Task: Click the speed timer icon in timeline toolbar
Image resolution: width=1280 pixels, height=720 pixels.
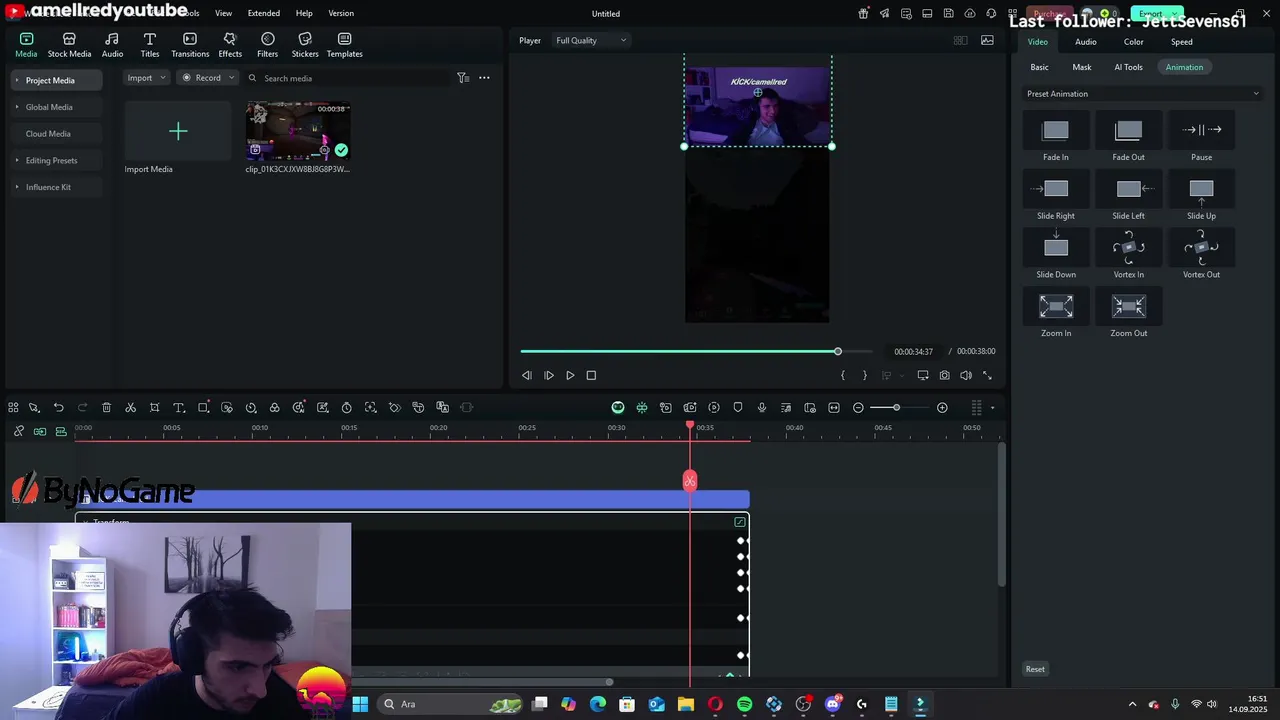Action: pyautogui.click(x=346, y=407)
